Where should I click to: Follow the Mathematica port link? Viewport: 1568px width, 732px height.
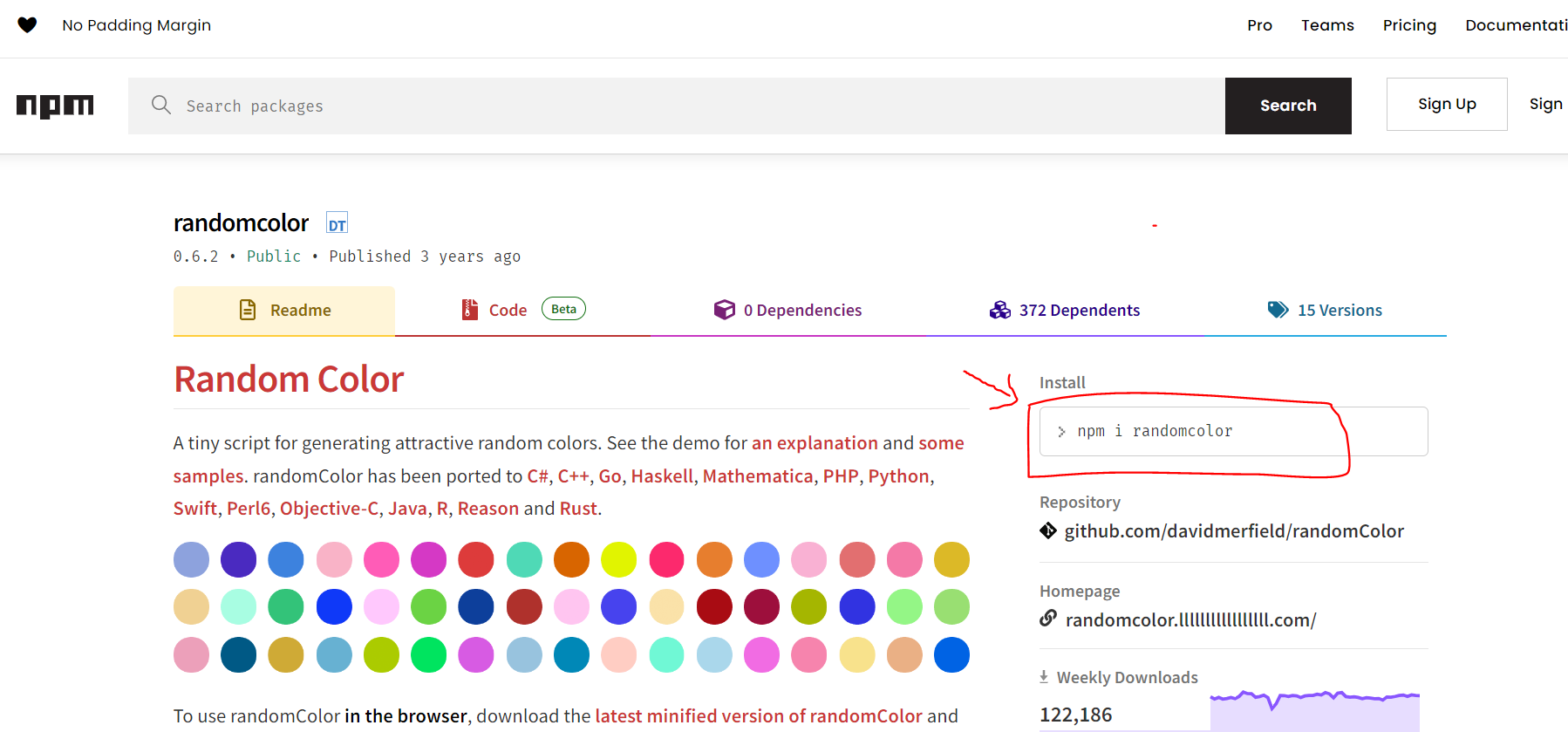point(758,475)
